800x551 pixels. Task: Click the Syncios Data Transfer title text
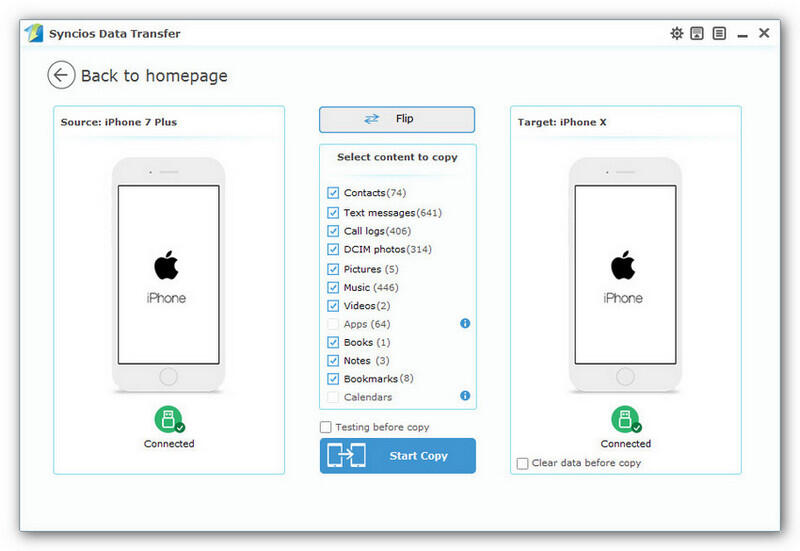point(115,34)
